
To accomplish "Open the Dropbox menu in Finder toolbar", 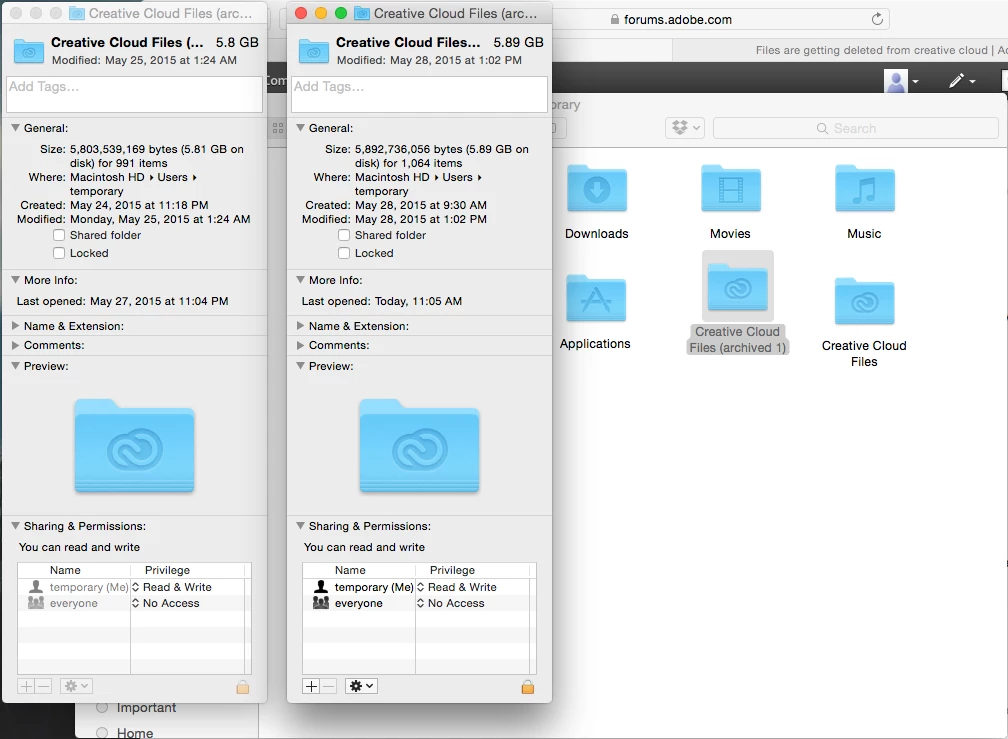I will 685,128.
